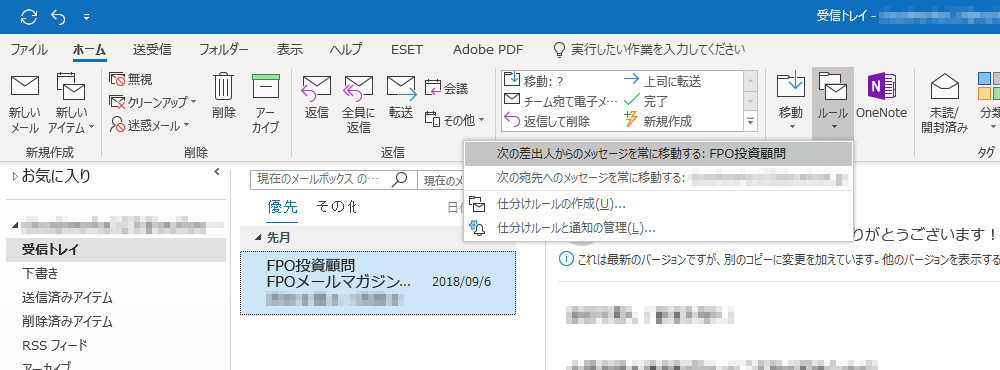Select the FPO投資顧問 message dated 2018/09/6

(x=378, y=282)
